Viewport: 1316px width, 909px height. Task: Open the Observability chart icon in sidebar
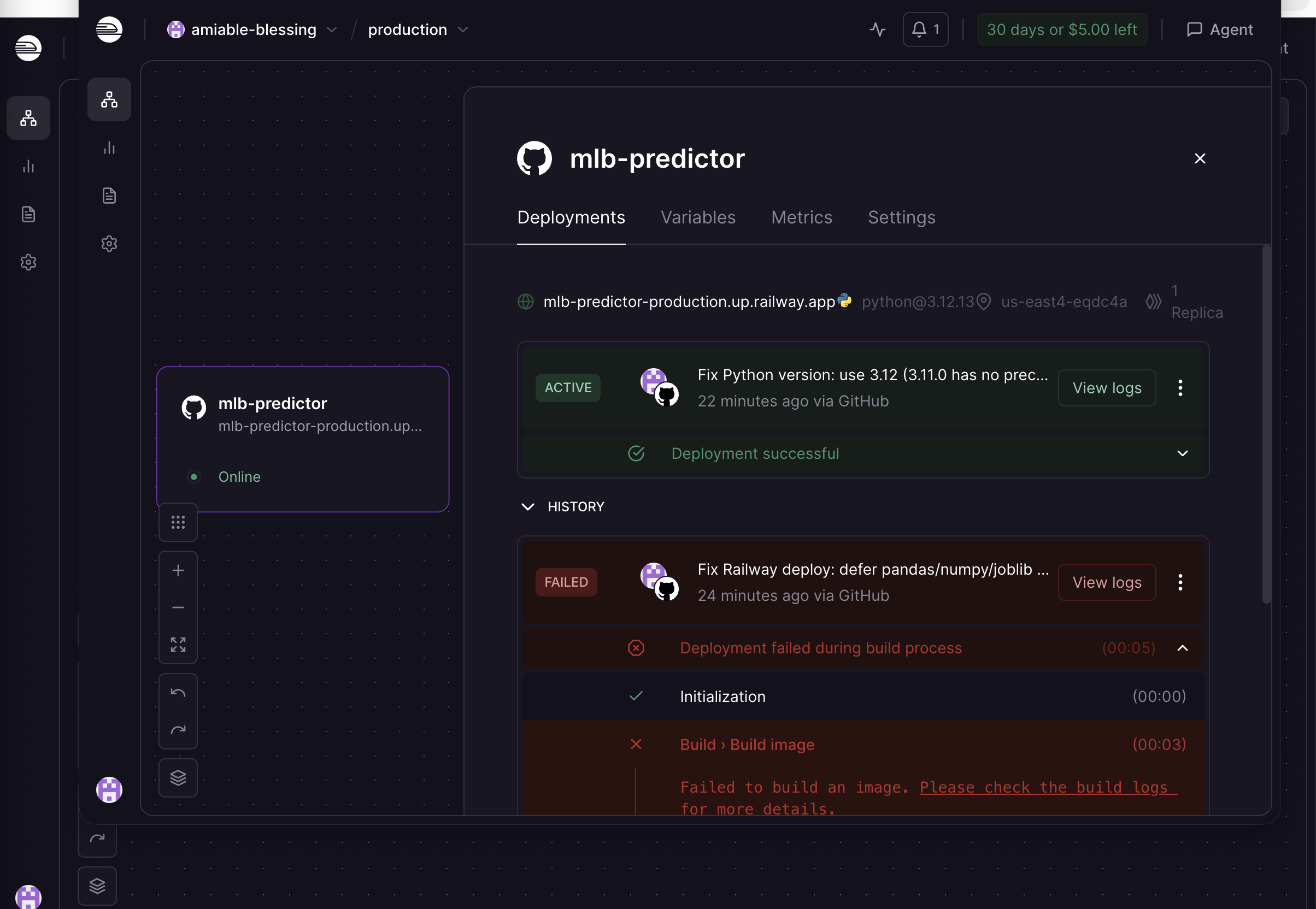[x=109, y=148]
